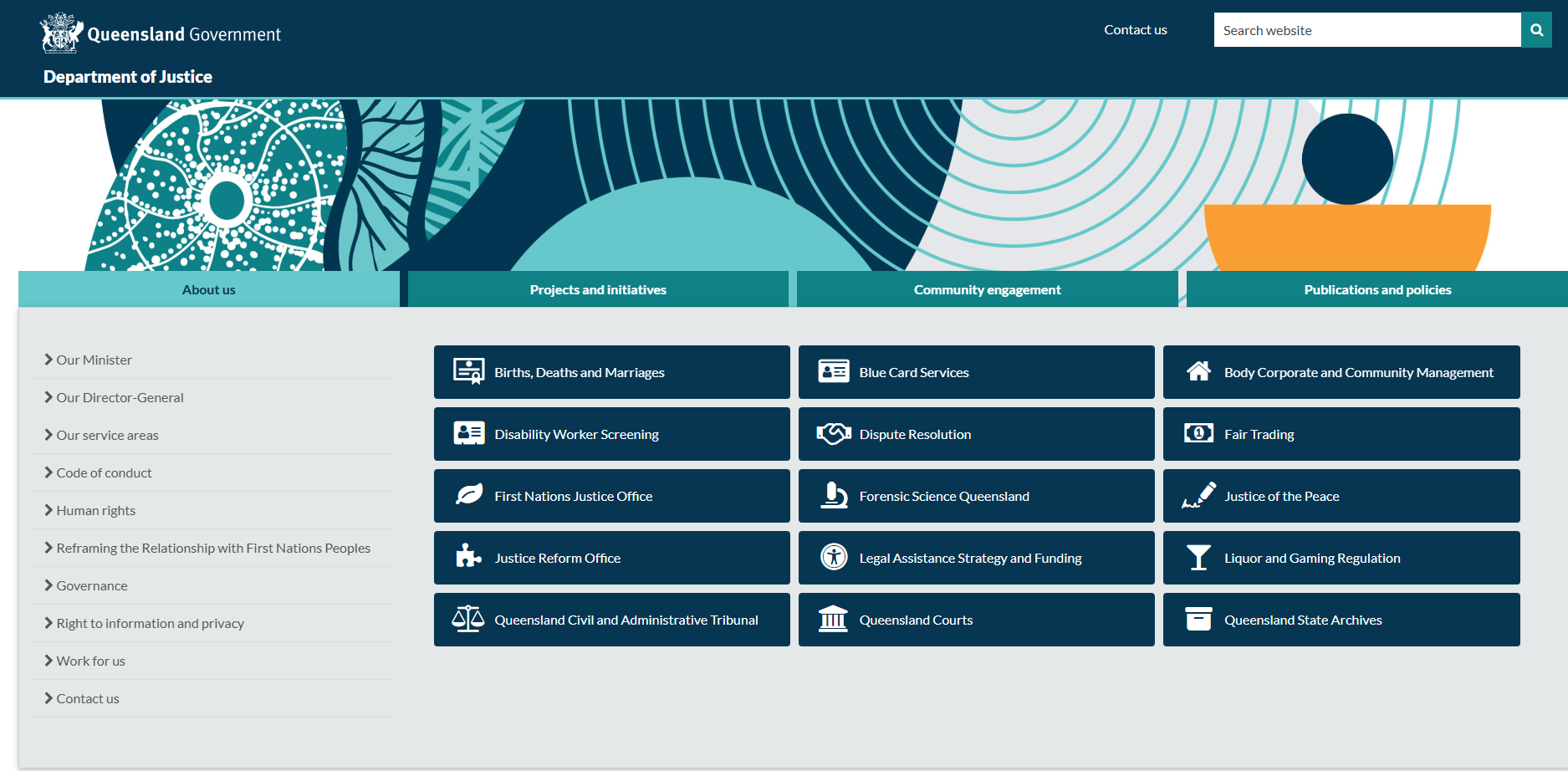The height and width of the screenshot is (771, 1568).
Task: Click the chevron beside Our Director-General
Action: coord(49,397)
